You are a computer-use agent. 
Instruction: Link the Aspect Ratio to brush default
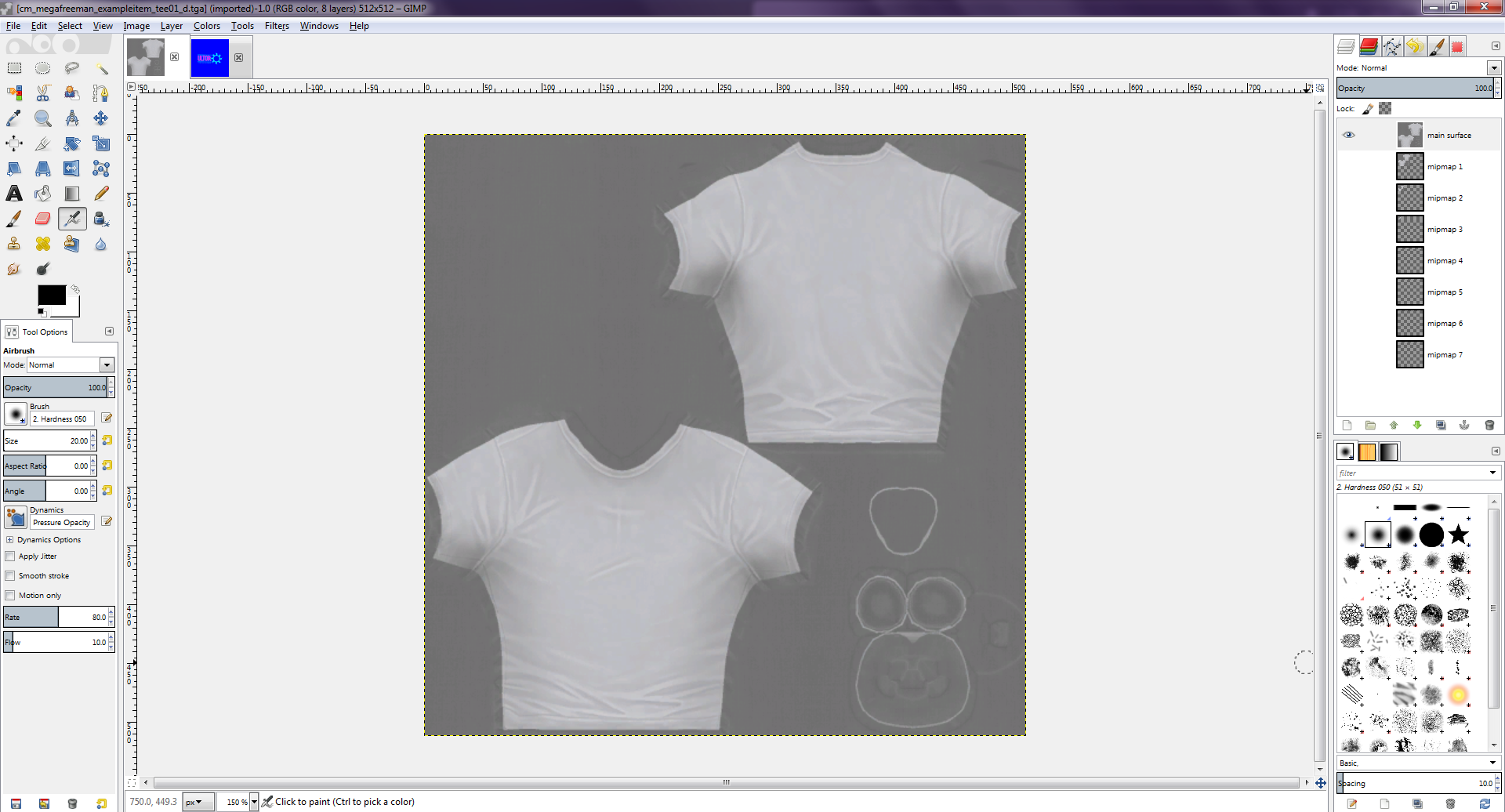(x=107, y=466)
